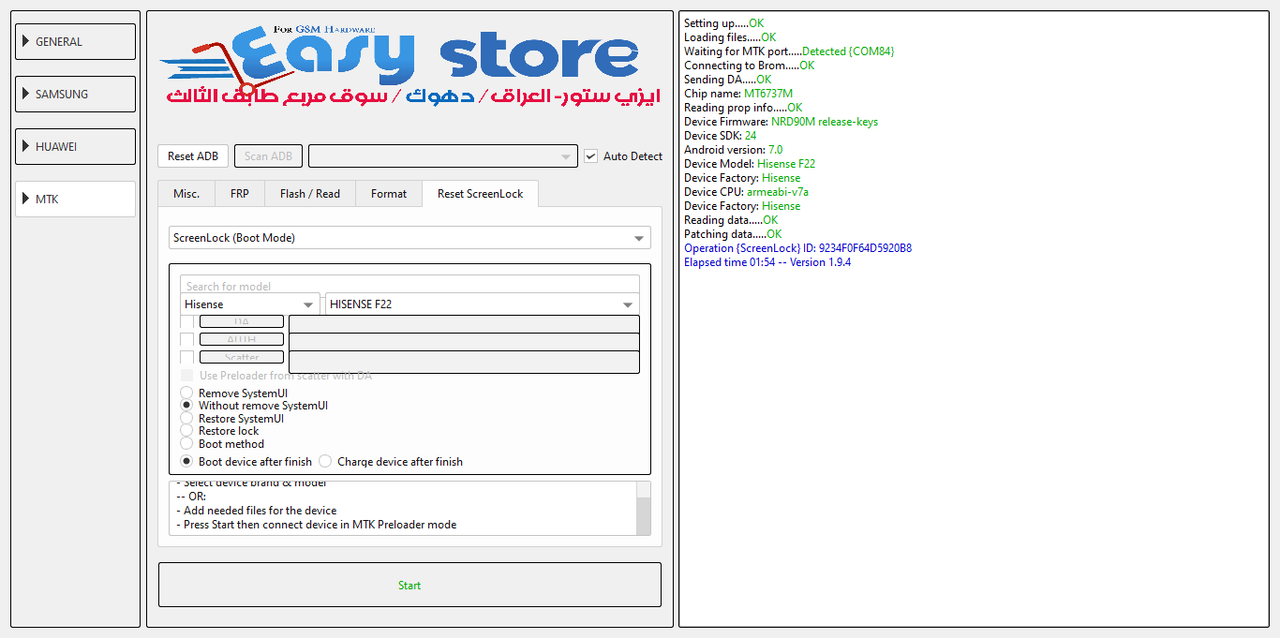Open the MTK sidebar section
The width and height of the screenshot is (1280, 638).
pos(76,199)
